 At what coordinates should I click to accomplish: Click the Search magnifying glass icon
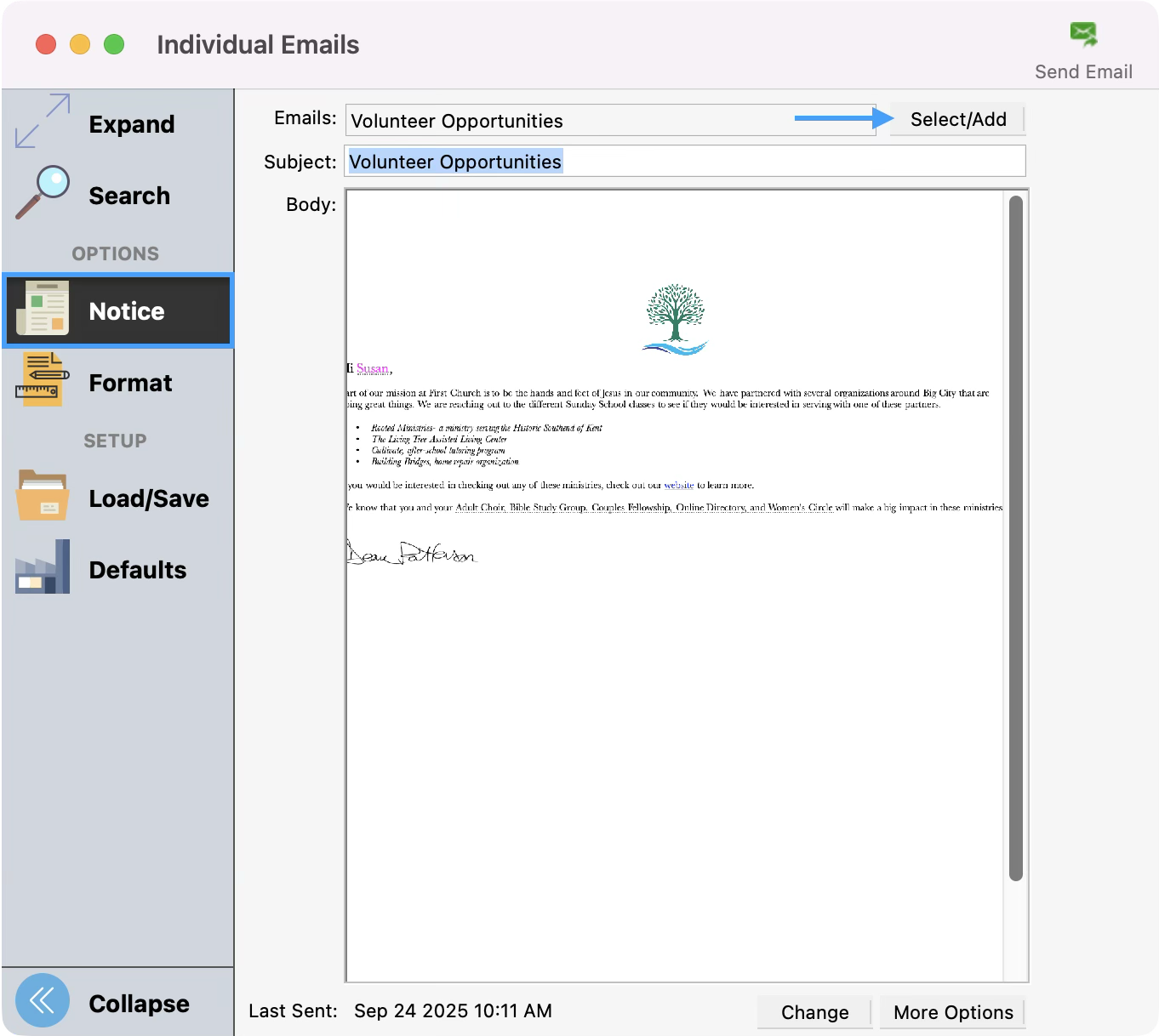point(43,192)
